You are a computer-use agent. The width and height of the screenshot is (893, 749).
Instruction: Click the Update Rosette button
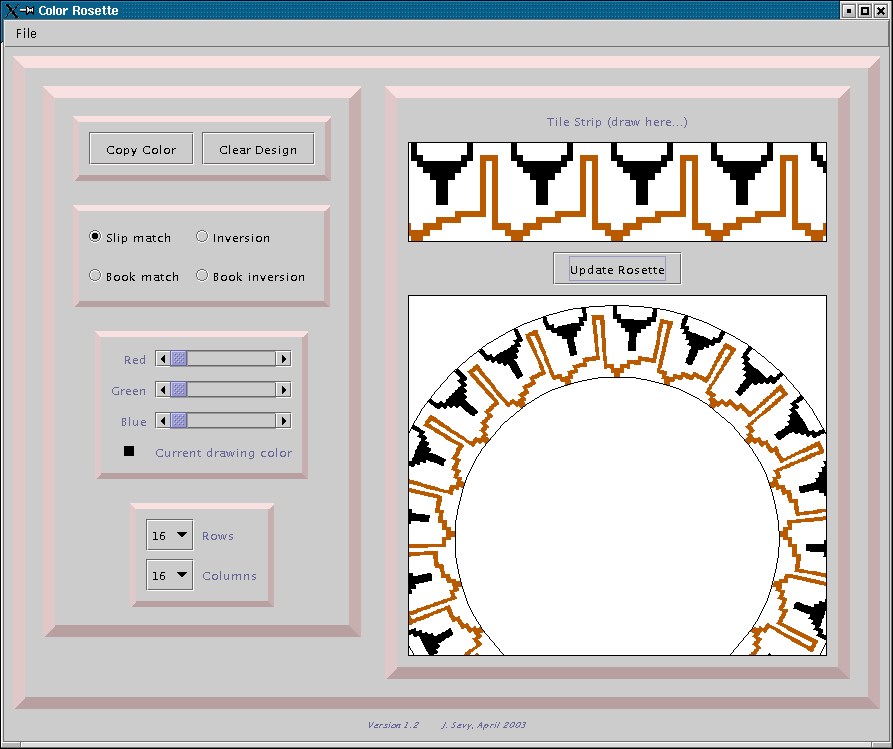coord(617,269)
